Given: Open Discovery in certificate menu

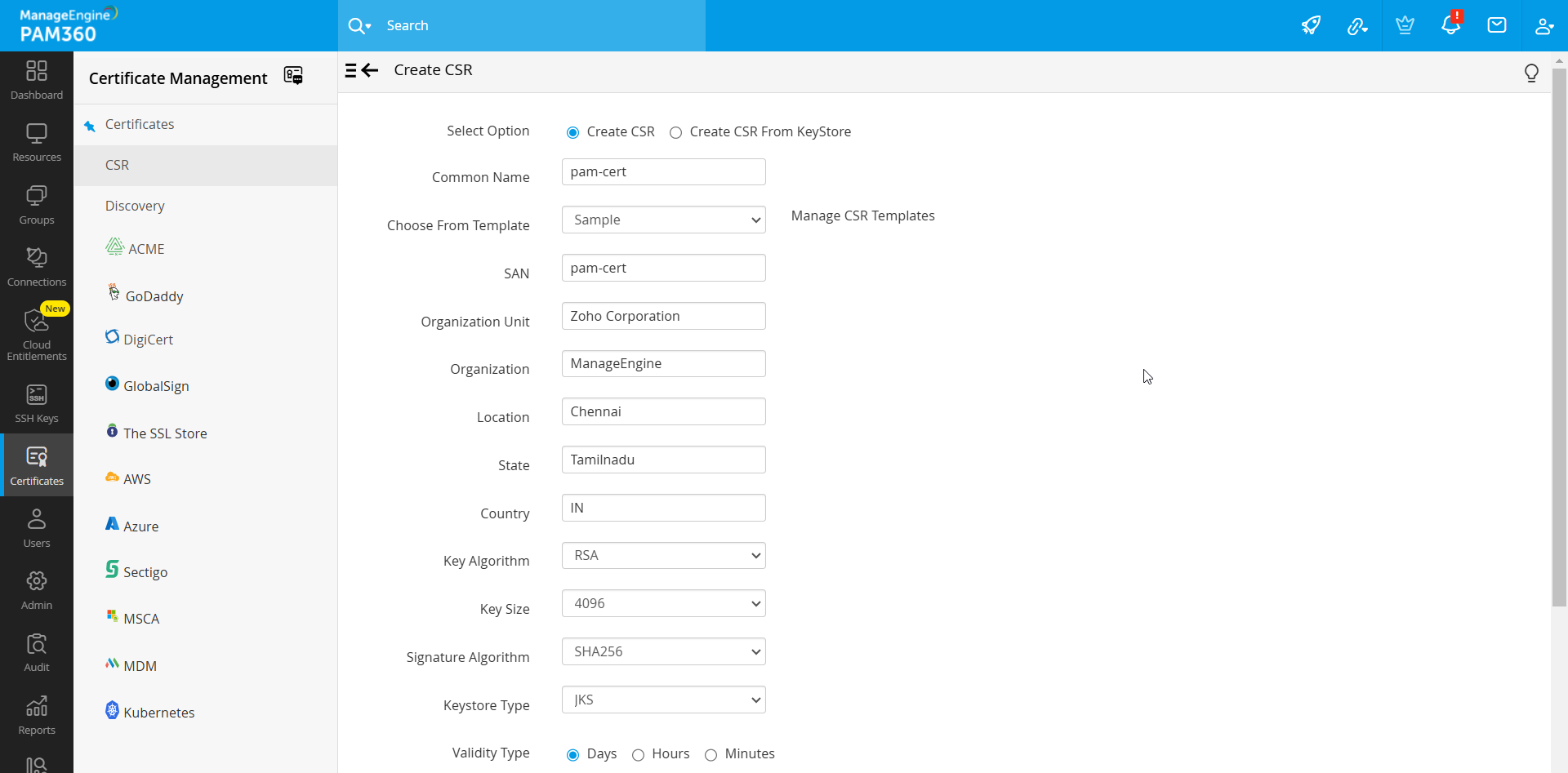Looking at the screenshot, I should [x=135, y=206].
